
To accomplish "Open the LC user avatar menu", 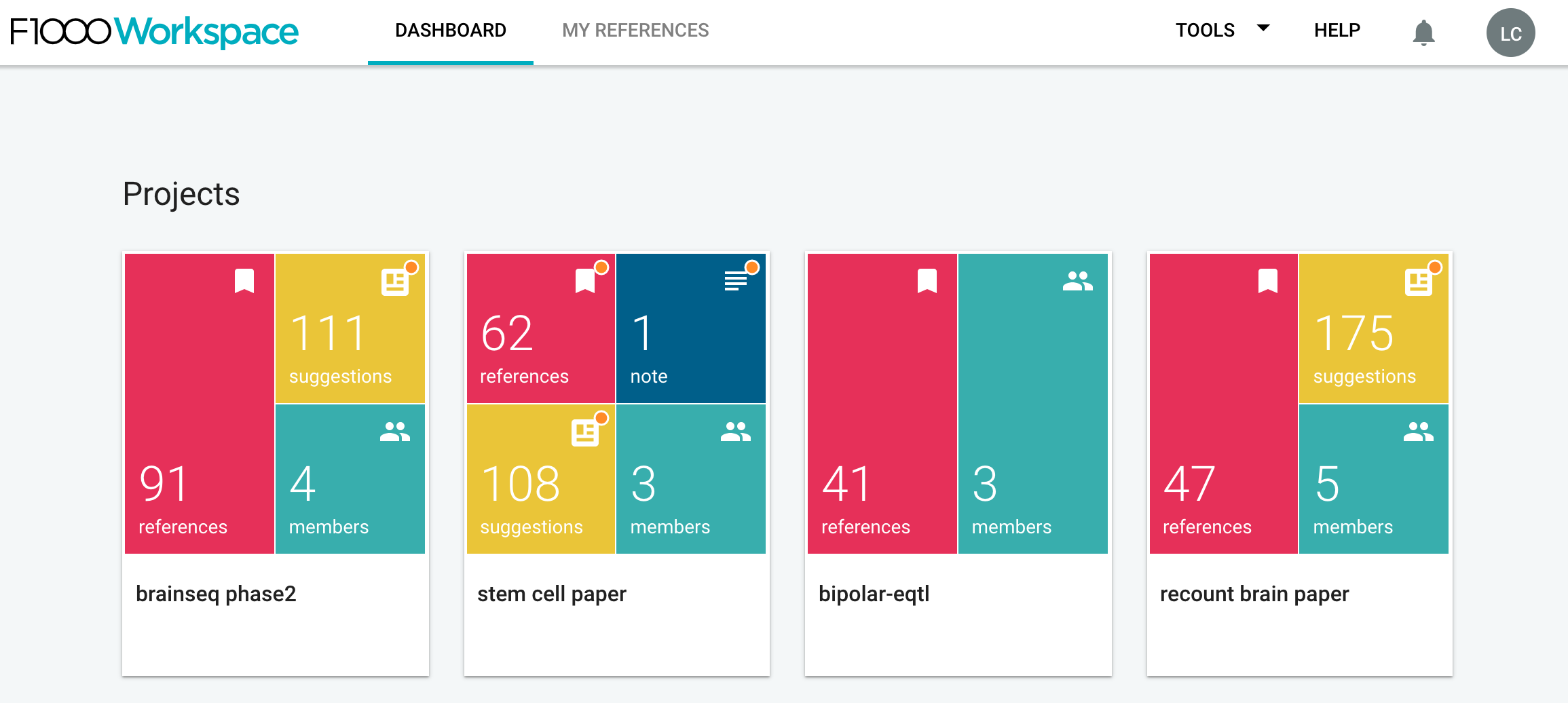I will (1510, 33).
